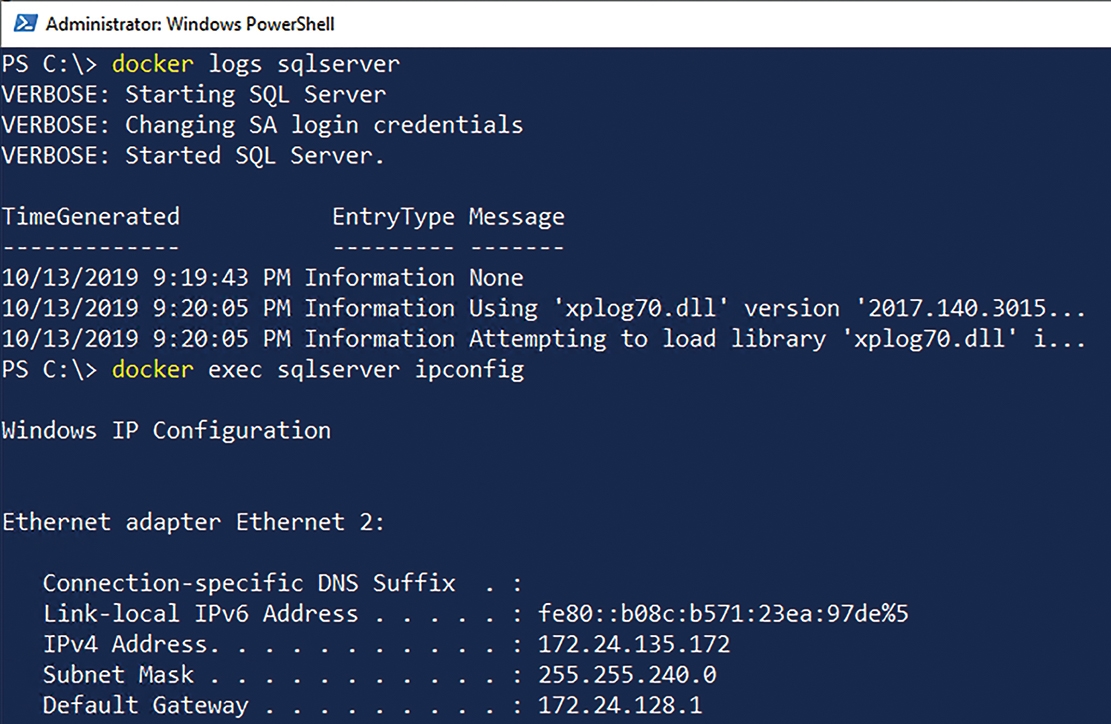The image size is (1111, 724).
Task: Click the default gateway 172.24.128.1
Action: tap(620, 706)
